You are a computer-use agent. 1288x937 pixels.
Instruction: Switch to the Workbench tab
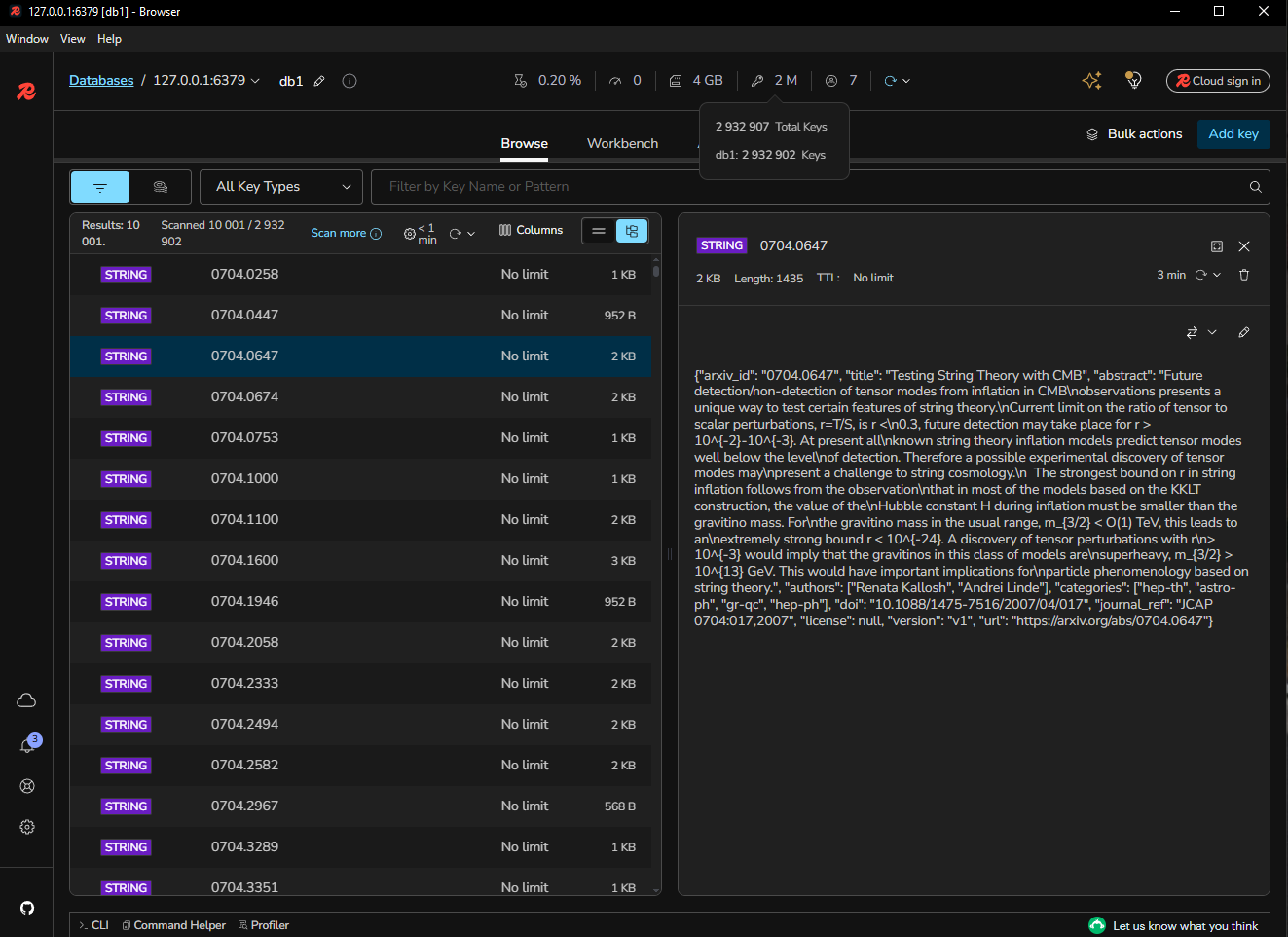[622, 143]
